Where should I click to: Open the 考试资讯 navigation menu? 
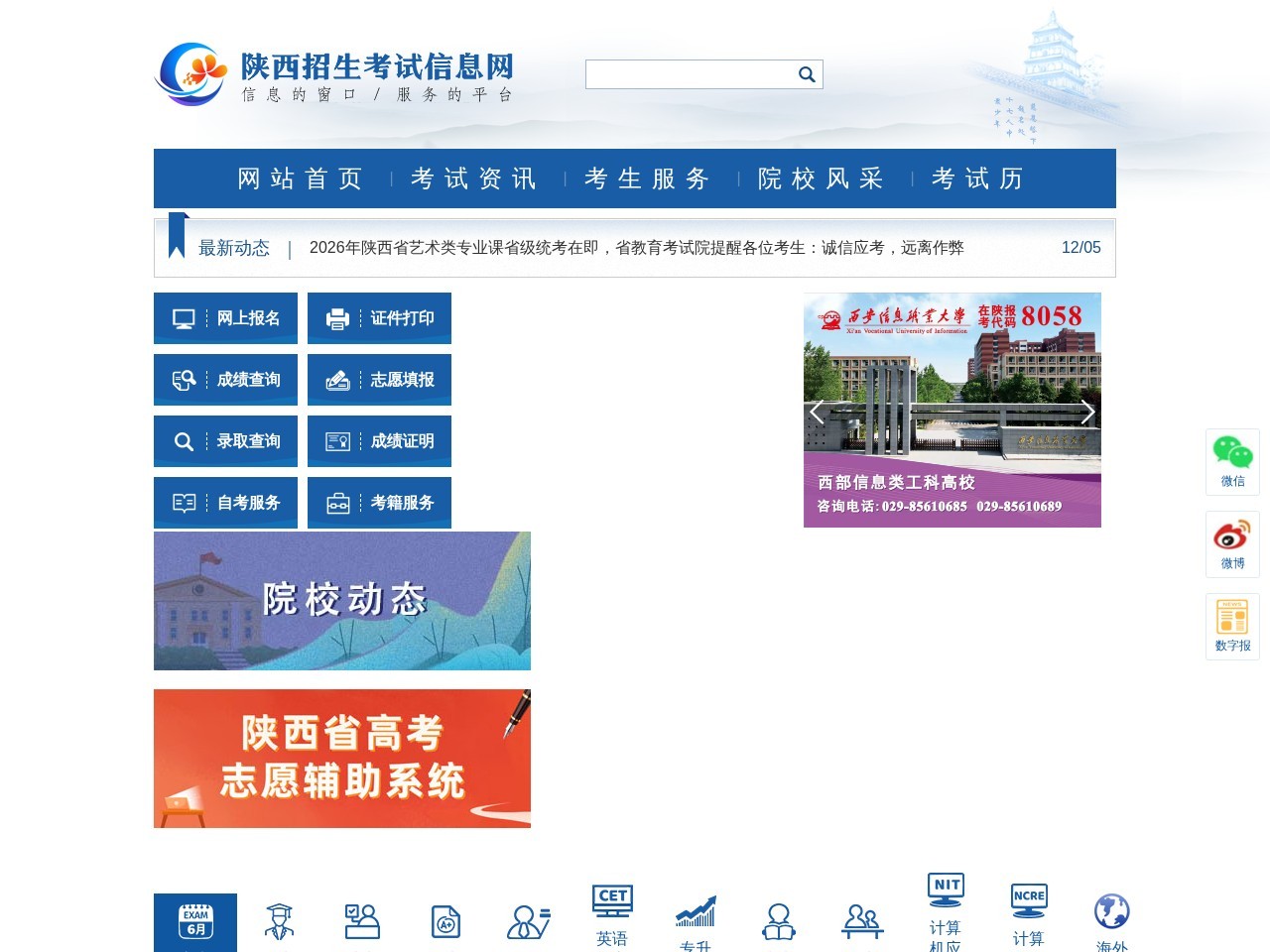(x=473, y=178)
